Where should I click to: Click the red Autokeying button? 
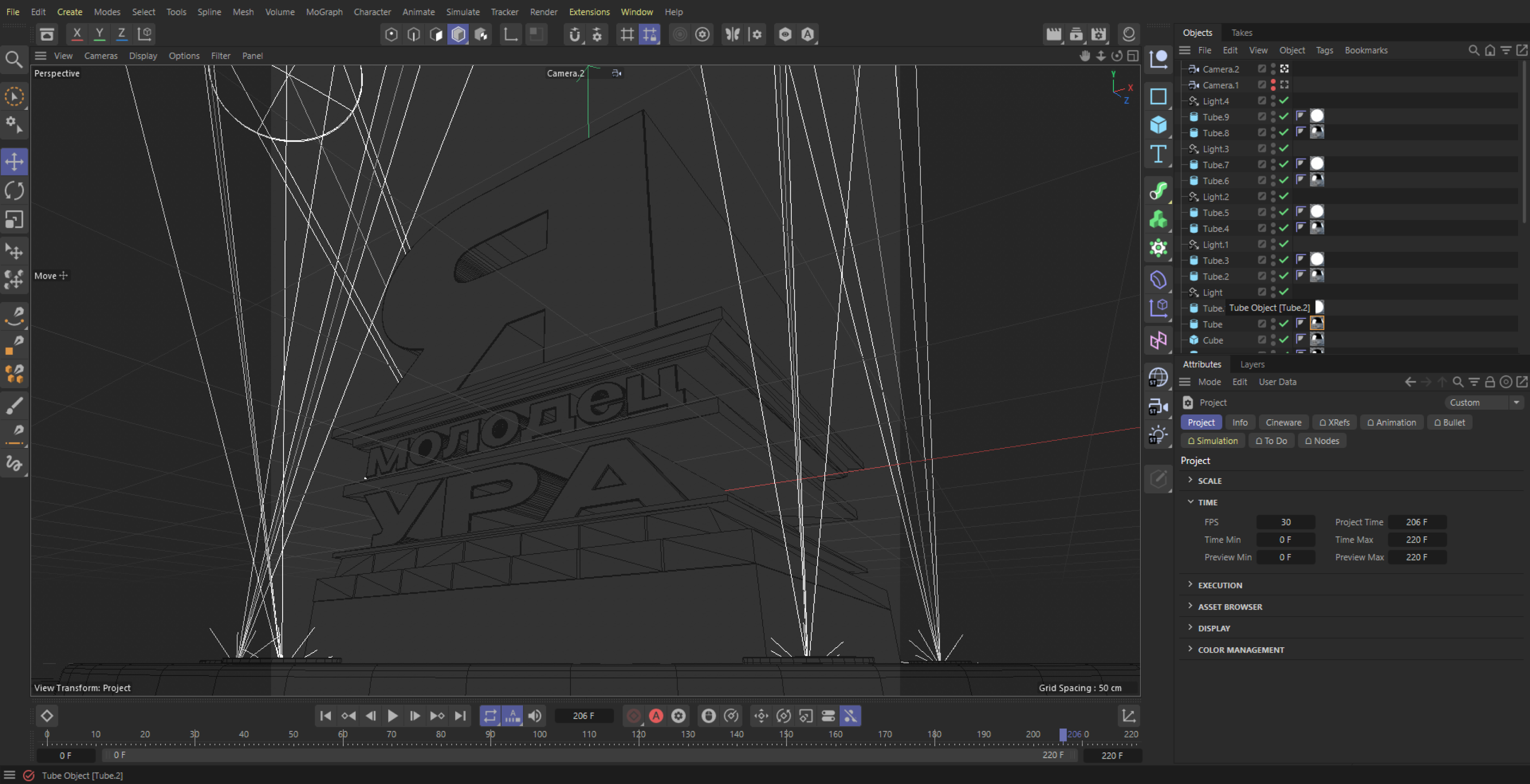(x=656, y=716)
